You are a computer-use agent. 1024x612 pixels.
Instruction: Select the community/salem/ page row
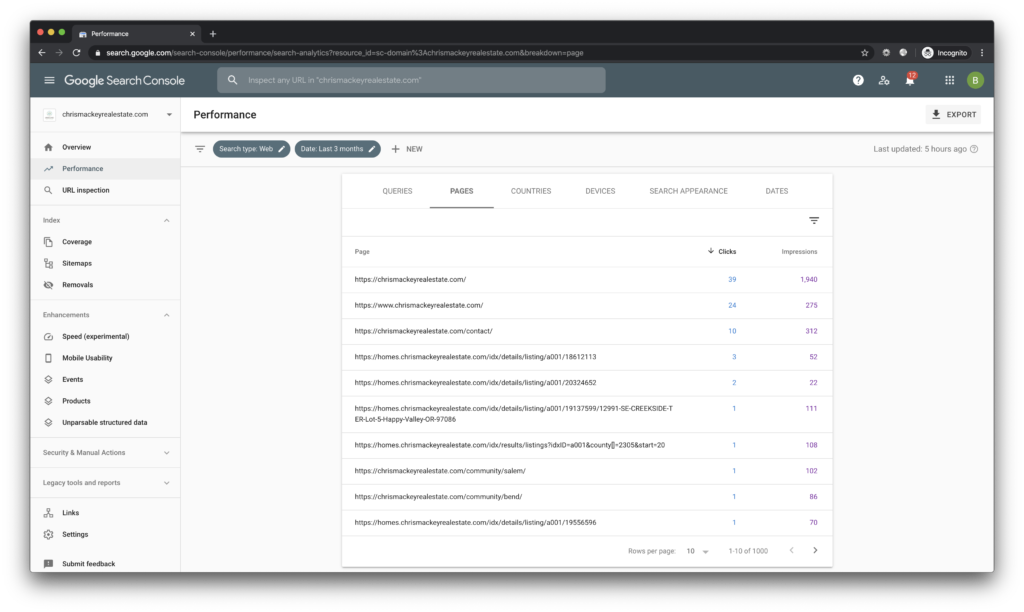click(x=587, y=471)
